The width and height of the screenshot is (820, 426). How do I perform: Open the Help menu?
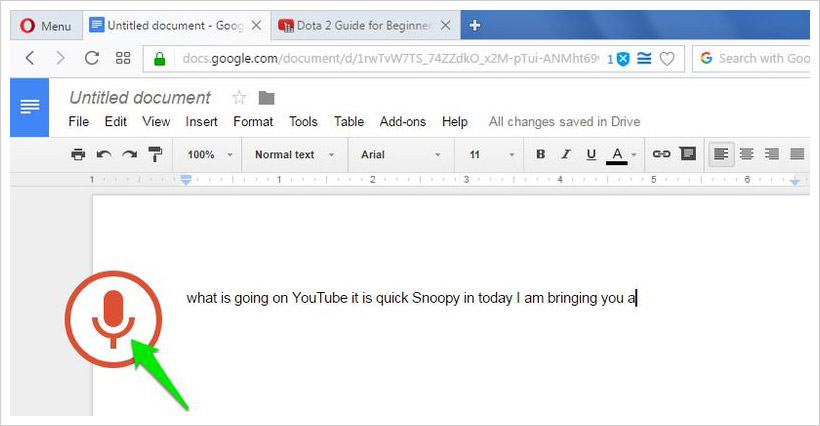click(x=454, y=122)
